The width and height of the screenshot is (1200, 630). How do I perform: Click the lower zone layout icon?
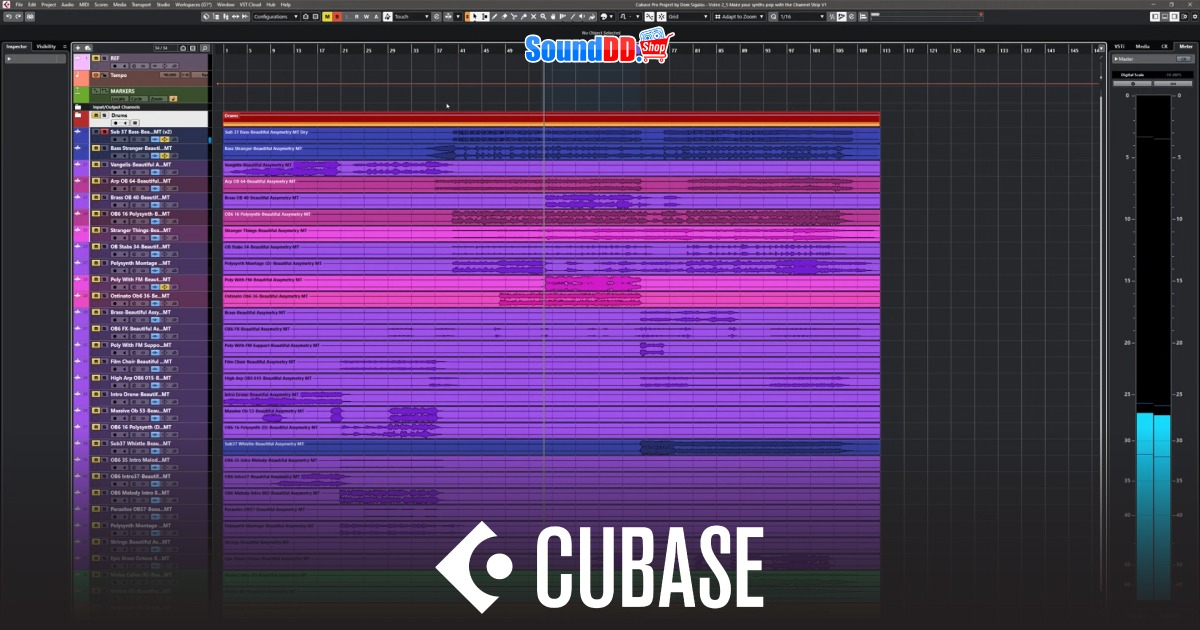[x=1165, y=17]
